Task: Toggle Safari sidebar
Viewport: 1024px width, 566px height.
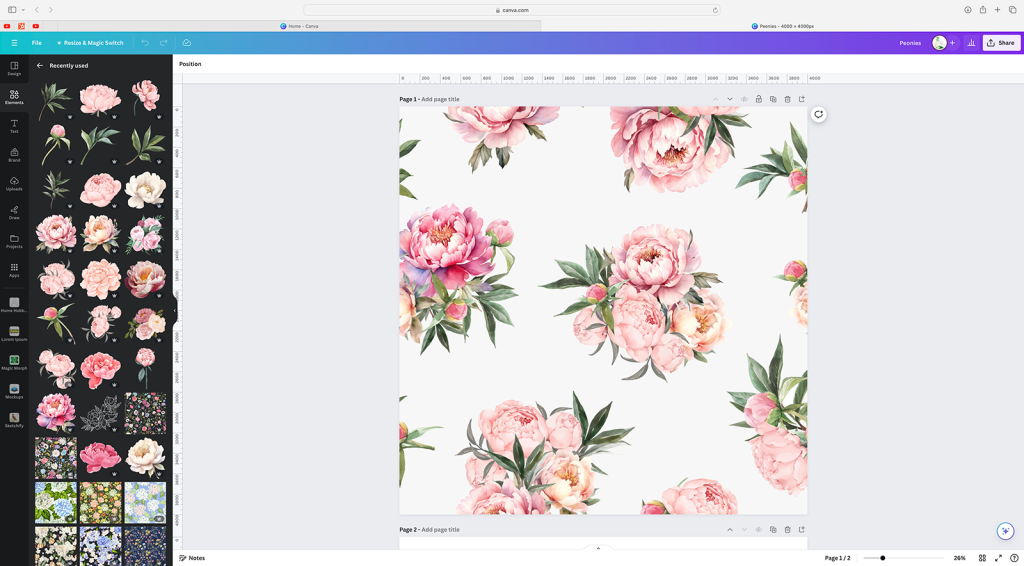Action: tap(12, 10)
